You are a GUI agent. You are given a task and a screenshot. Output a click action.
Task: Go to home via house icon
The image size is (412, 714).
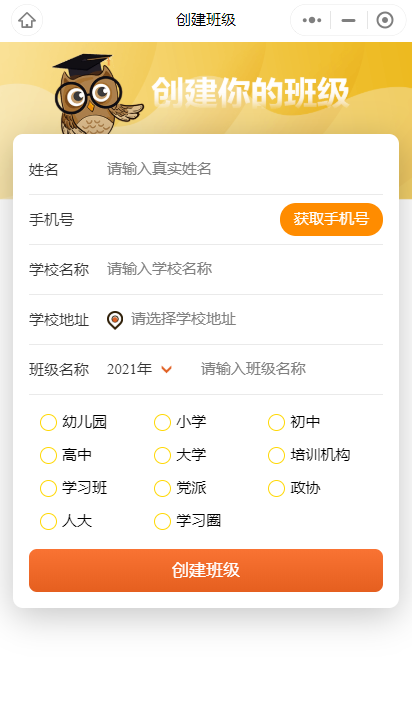pyautogui.click(x=27, y=20)
